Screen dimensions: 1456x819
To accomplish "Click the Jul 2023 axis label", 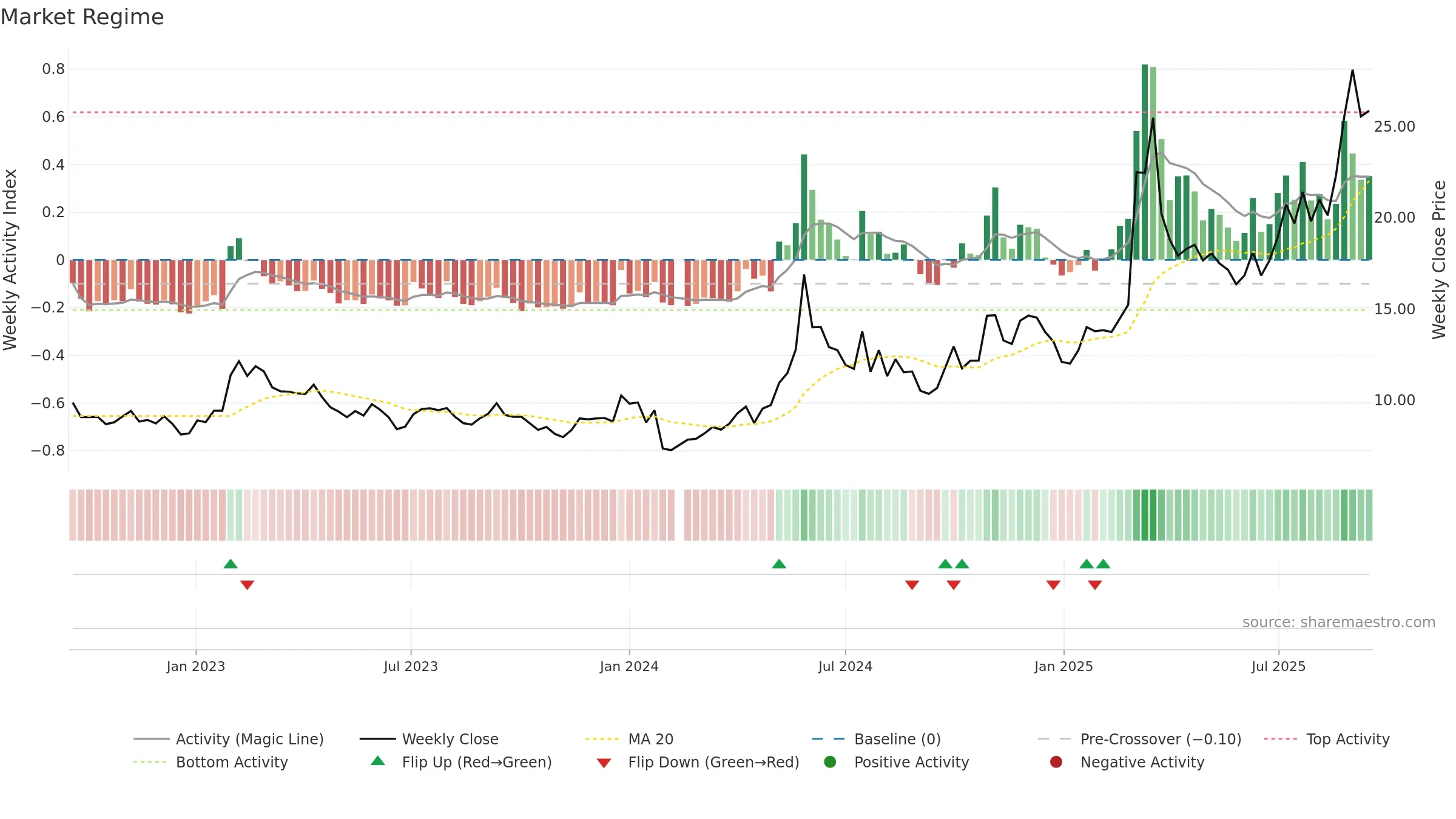I will pos(411,666).
